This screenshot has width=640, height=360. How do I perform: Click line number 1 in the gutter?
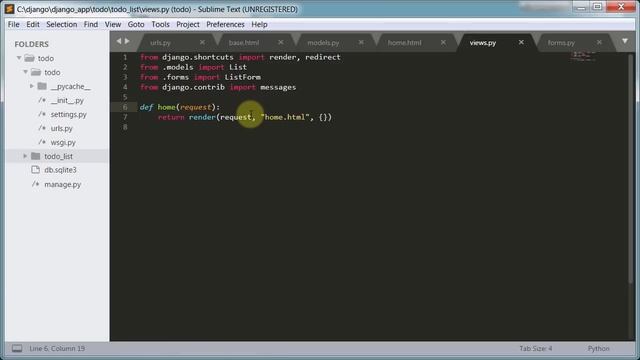tap(125, 57)
